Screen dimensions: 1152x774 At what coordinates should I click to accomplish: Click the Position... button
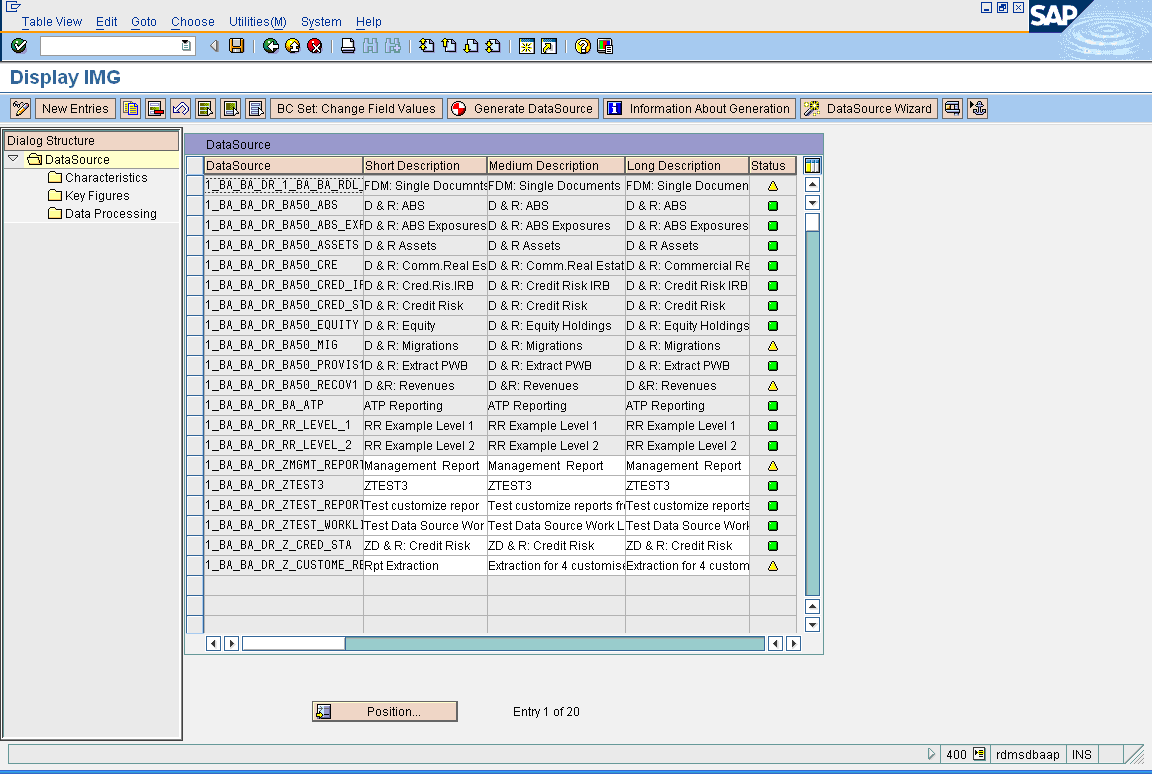pyautogui.click(x=385, y=712)
